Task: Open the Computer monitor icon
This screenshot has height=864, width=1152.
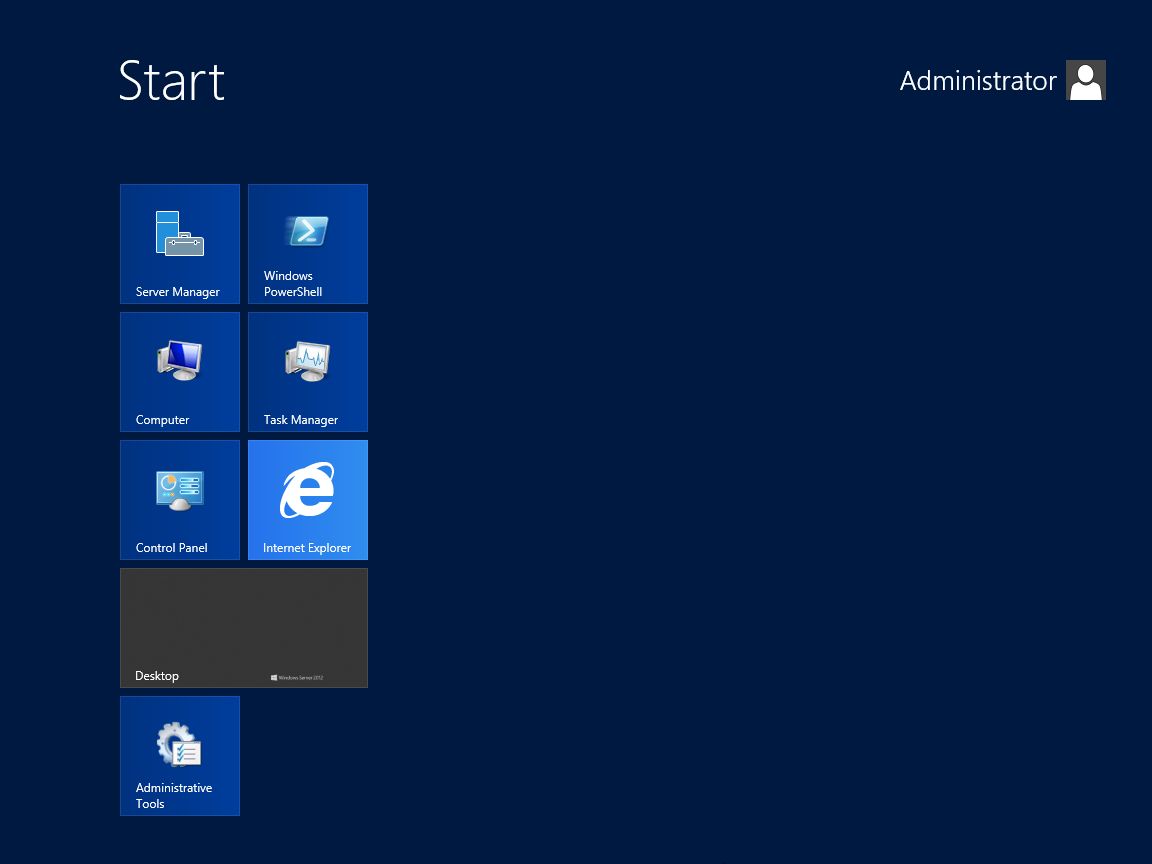Action: coord(180,360)
